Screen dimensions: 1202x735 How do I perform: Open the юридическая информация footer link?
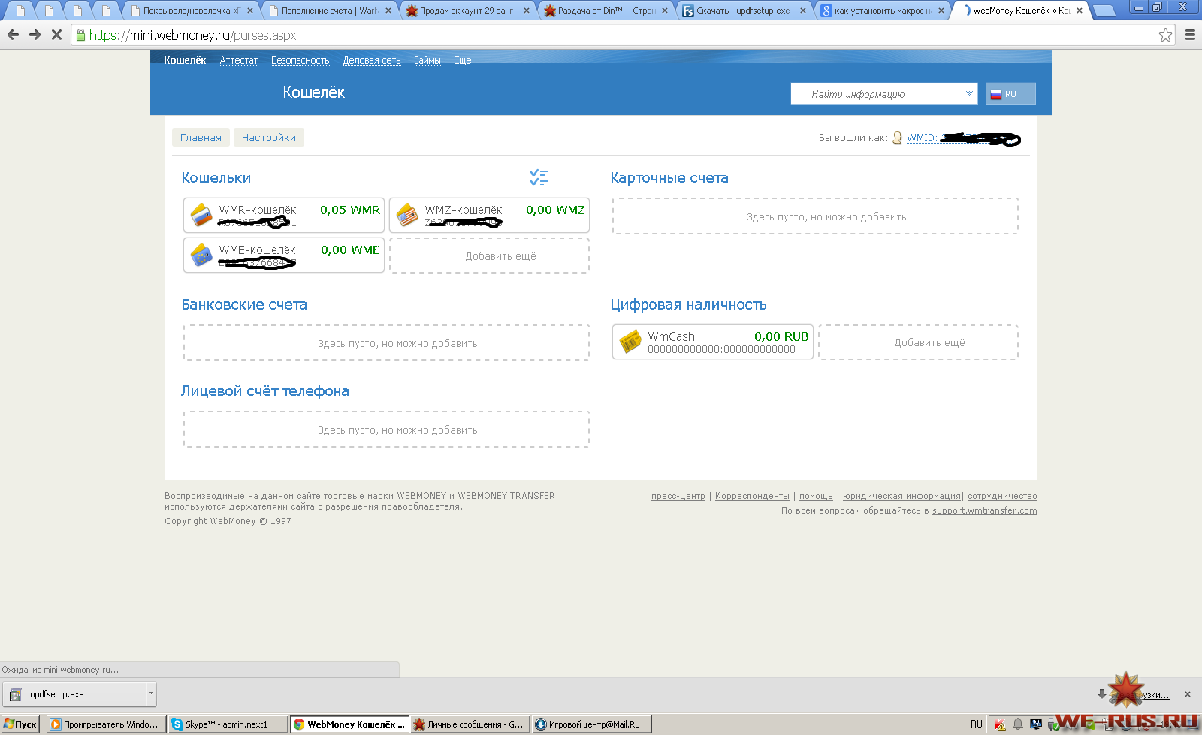click(900, 496)
